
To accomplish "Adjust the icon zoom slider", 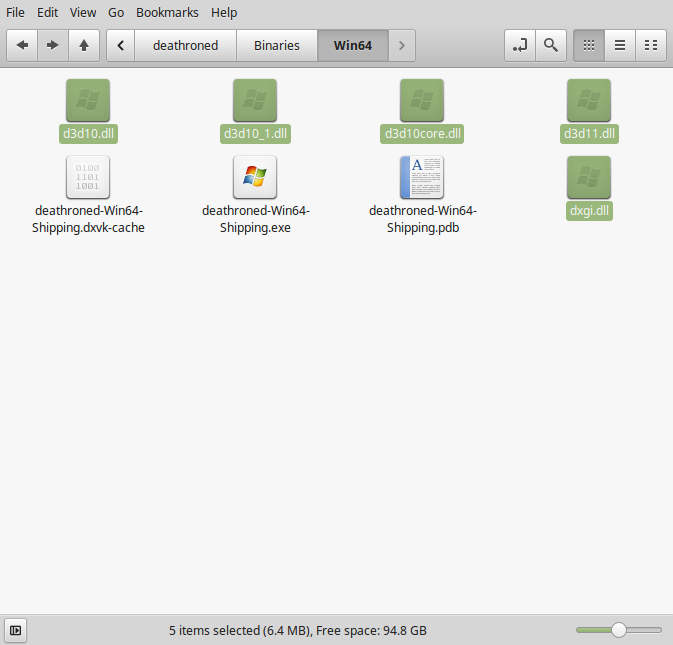I will [x=618, y=630].
